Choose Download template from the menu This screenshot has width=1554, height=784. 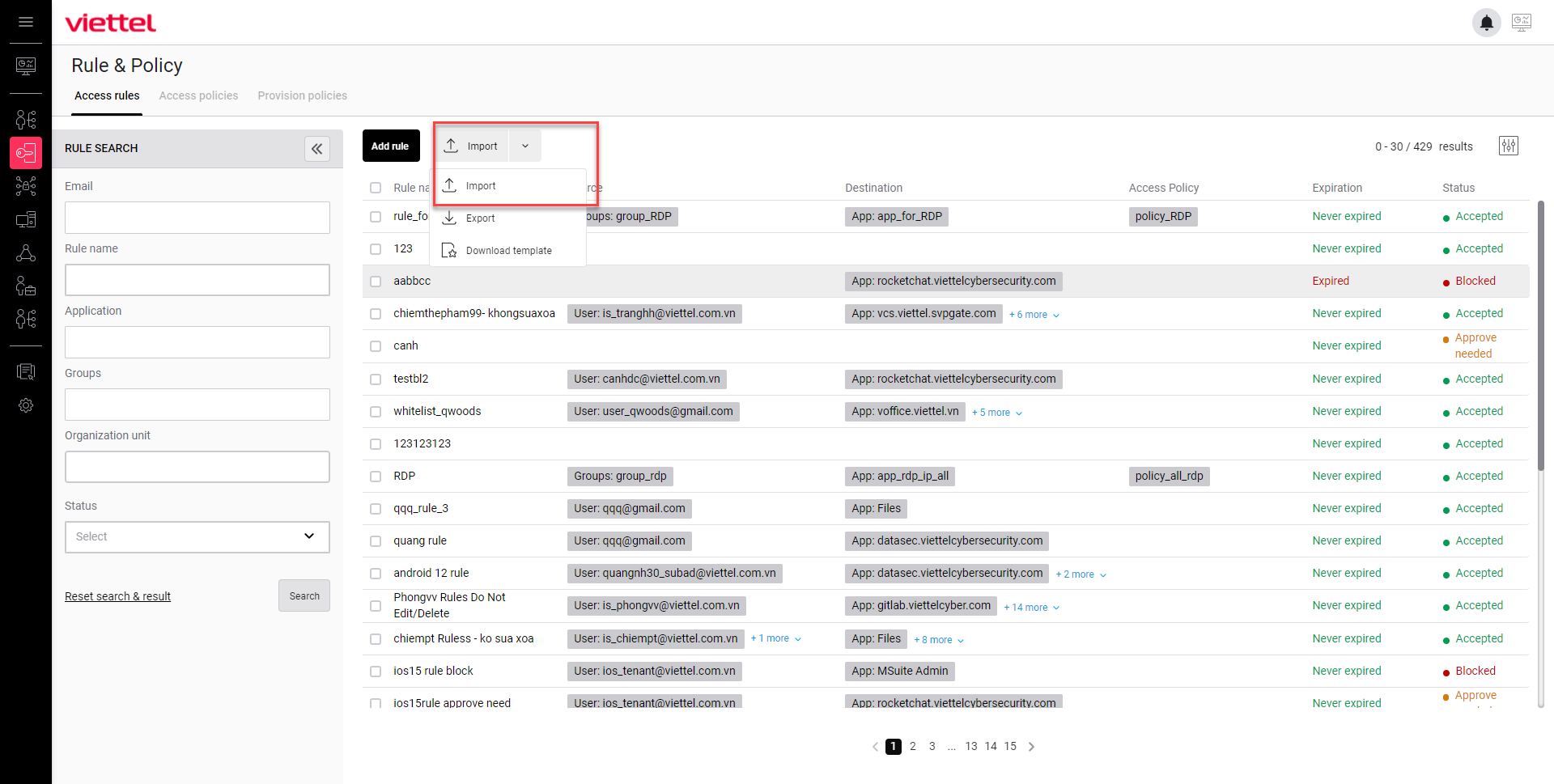(508, 251)
